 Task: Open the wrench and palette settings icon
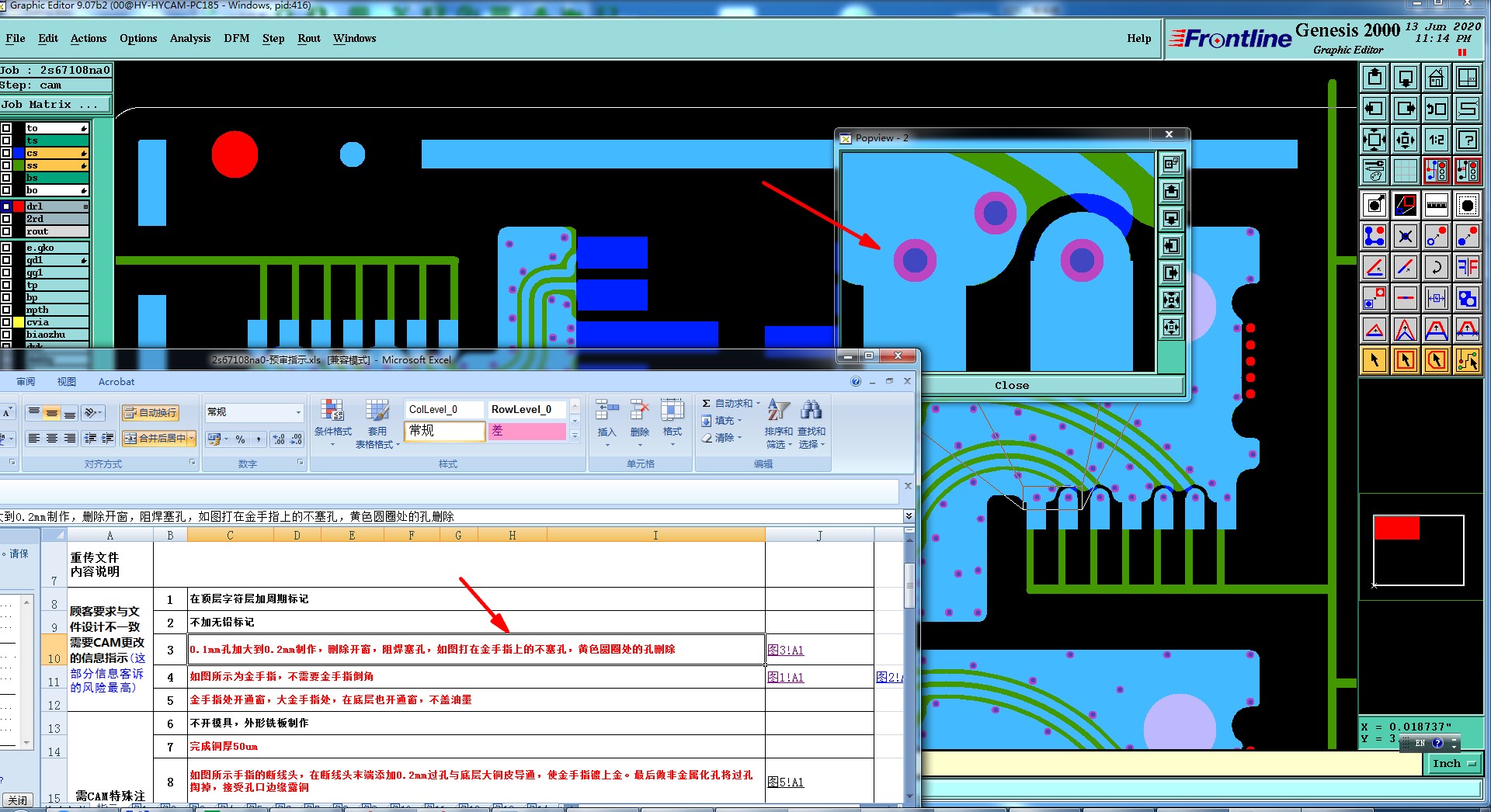click(1375, 171)
